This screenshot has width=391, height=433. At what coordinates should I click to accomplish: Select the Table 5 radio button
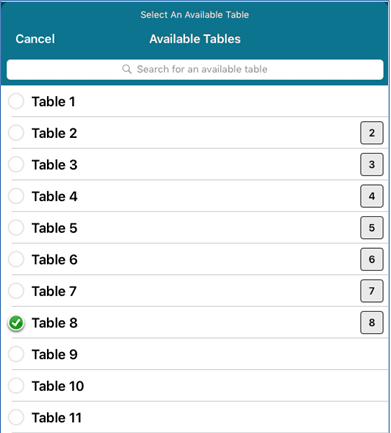pyautogui.click(x=16, y=228)
